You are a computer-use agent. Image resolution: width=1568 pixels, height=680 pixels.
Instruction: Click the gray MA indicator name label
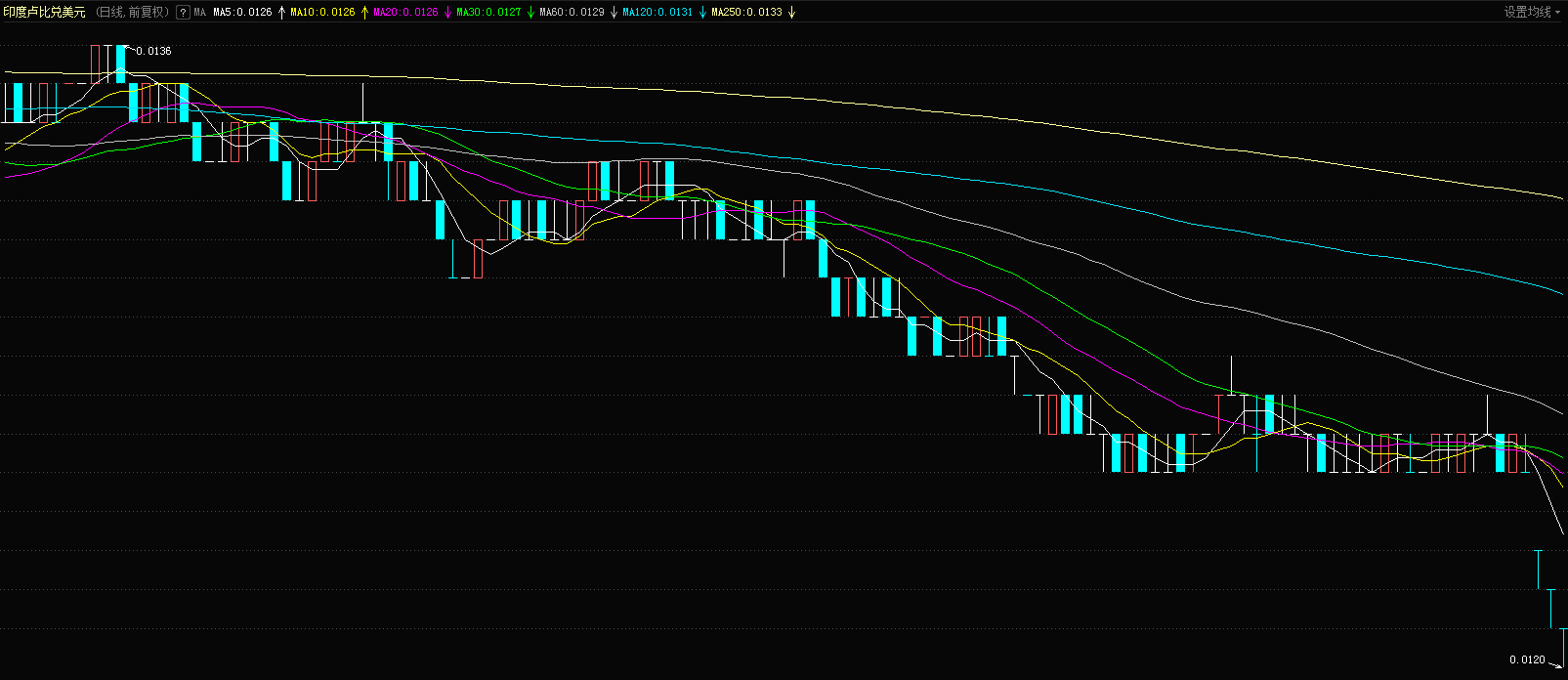click(x=200, y=13)
